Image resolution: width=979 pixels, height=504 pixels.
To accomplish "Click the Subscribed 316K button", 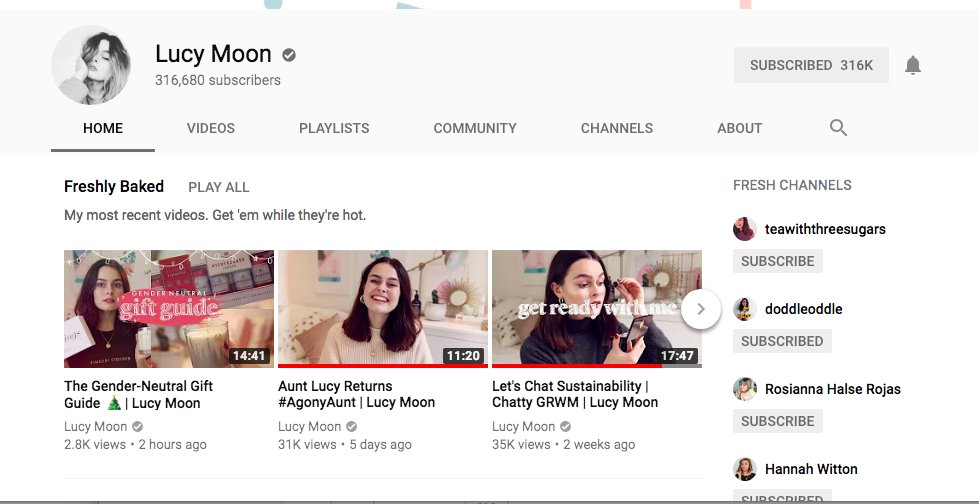I will coord(811,65).
